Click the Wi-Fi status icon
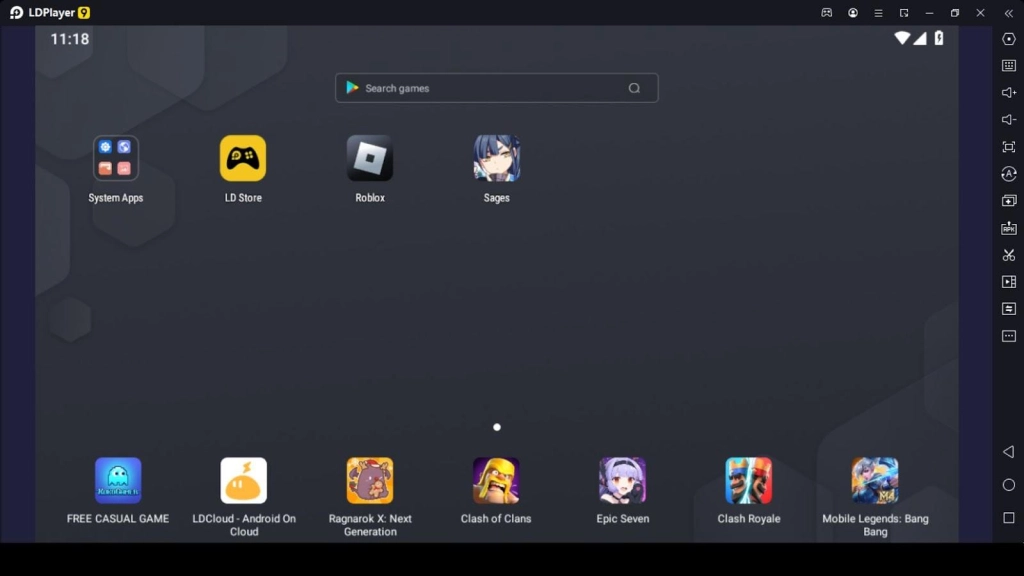Screen dimensions: 1024x576 coord(902,39)
